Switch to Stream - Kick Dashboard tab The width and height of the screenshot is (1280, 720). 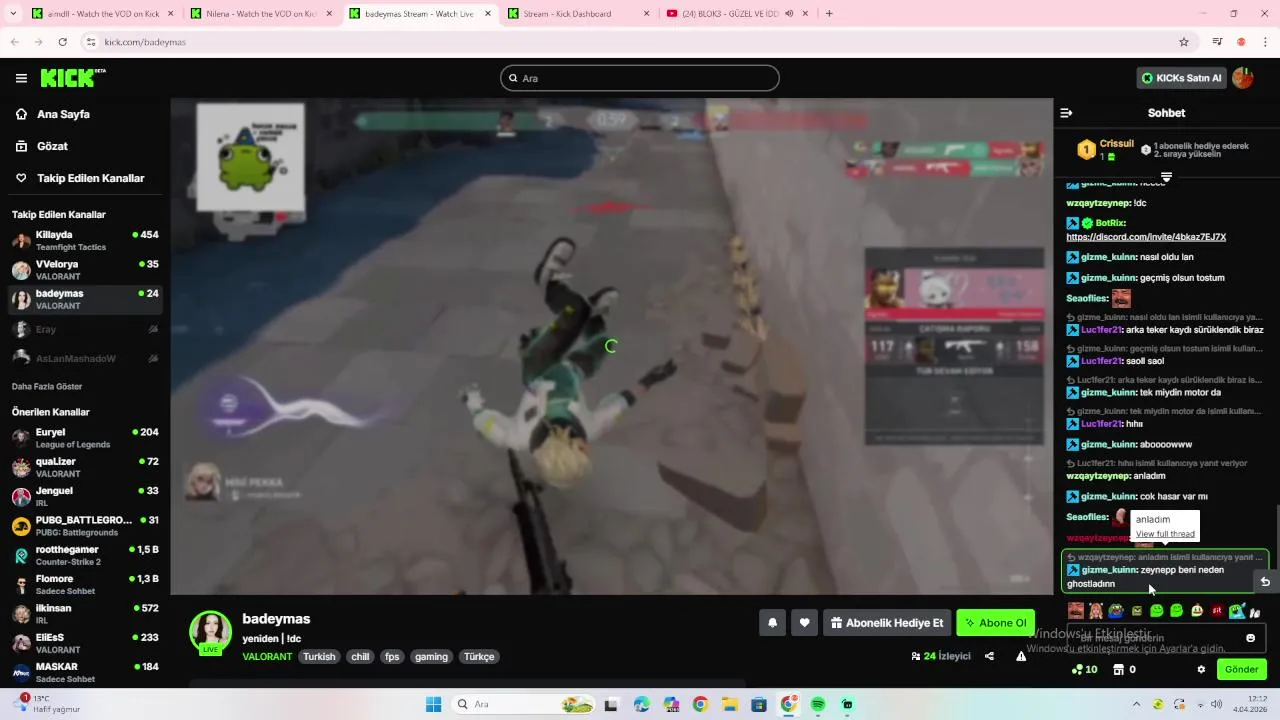click(x=579, y=14)
